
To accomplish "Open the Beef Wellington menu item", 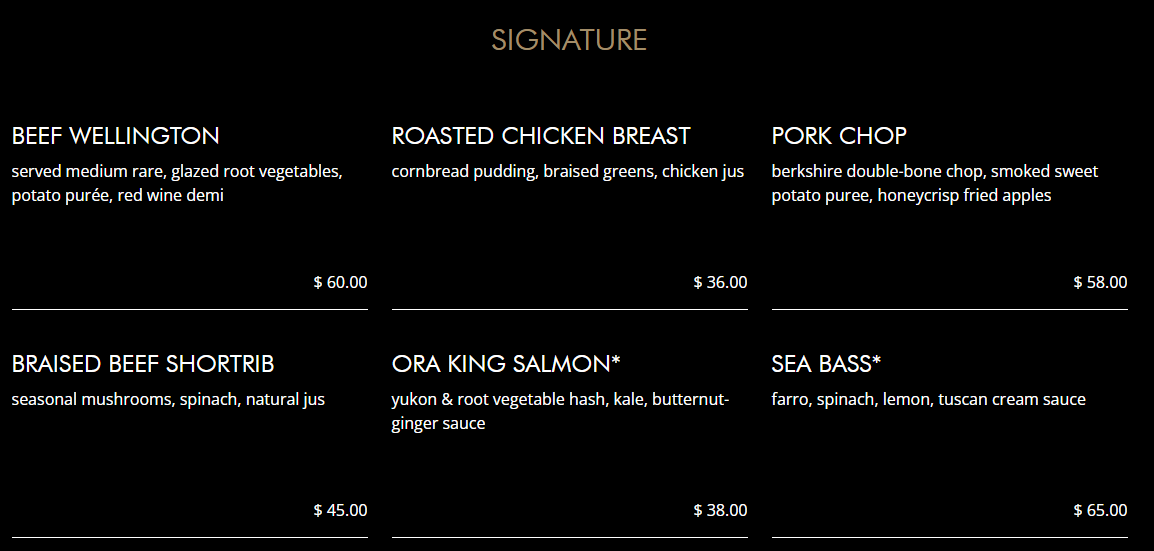I will (116, 136).
